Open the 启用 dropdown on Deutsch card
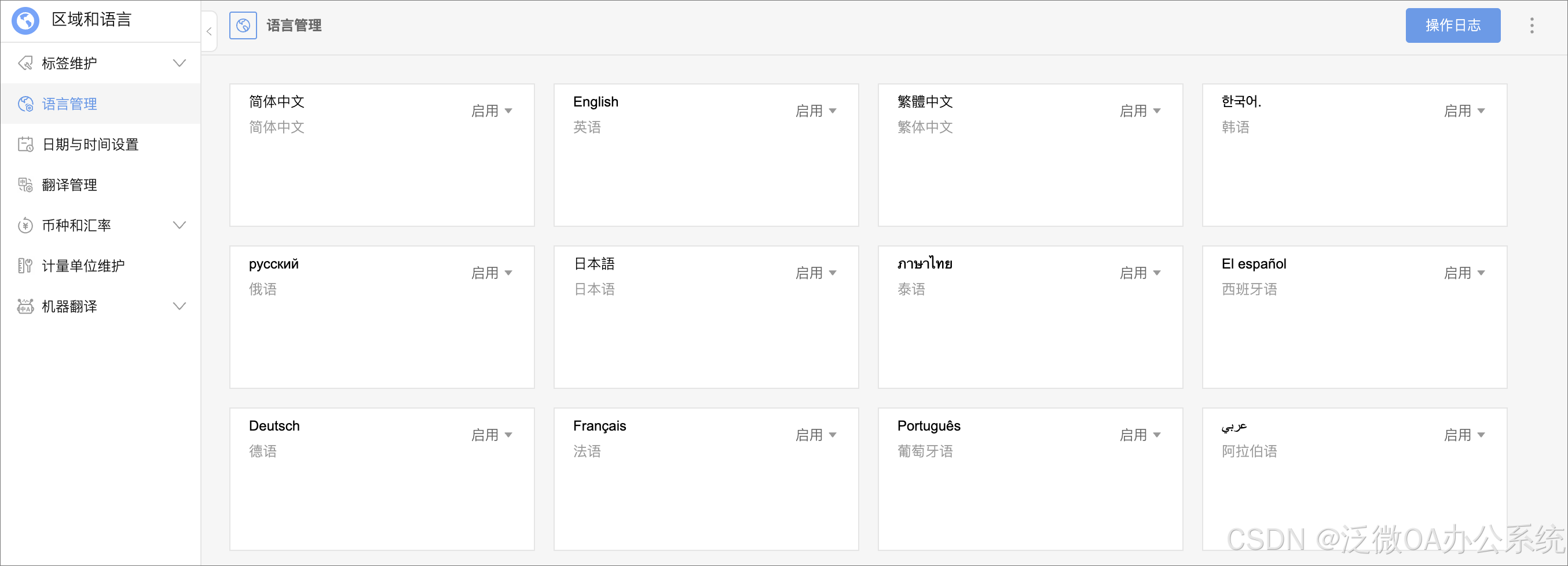 [x=492, y=435]
